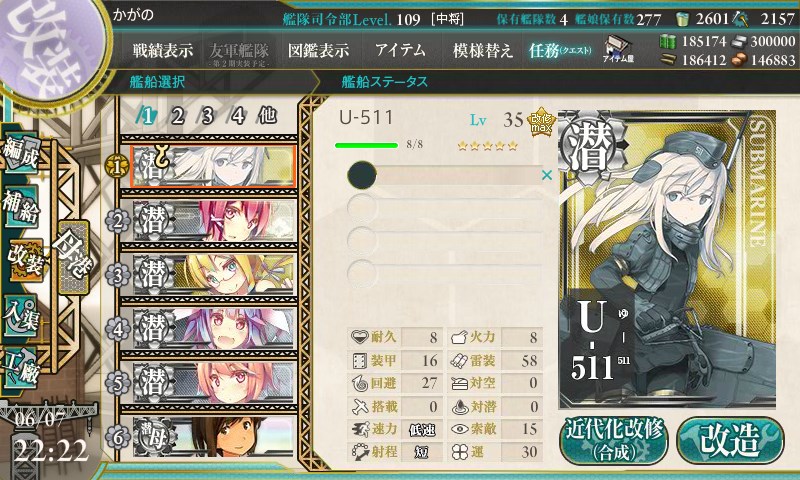Open the 編成 (Organize) sidebar icon
800x480 pixels.
tap(20, 153)
